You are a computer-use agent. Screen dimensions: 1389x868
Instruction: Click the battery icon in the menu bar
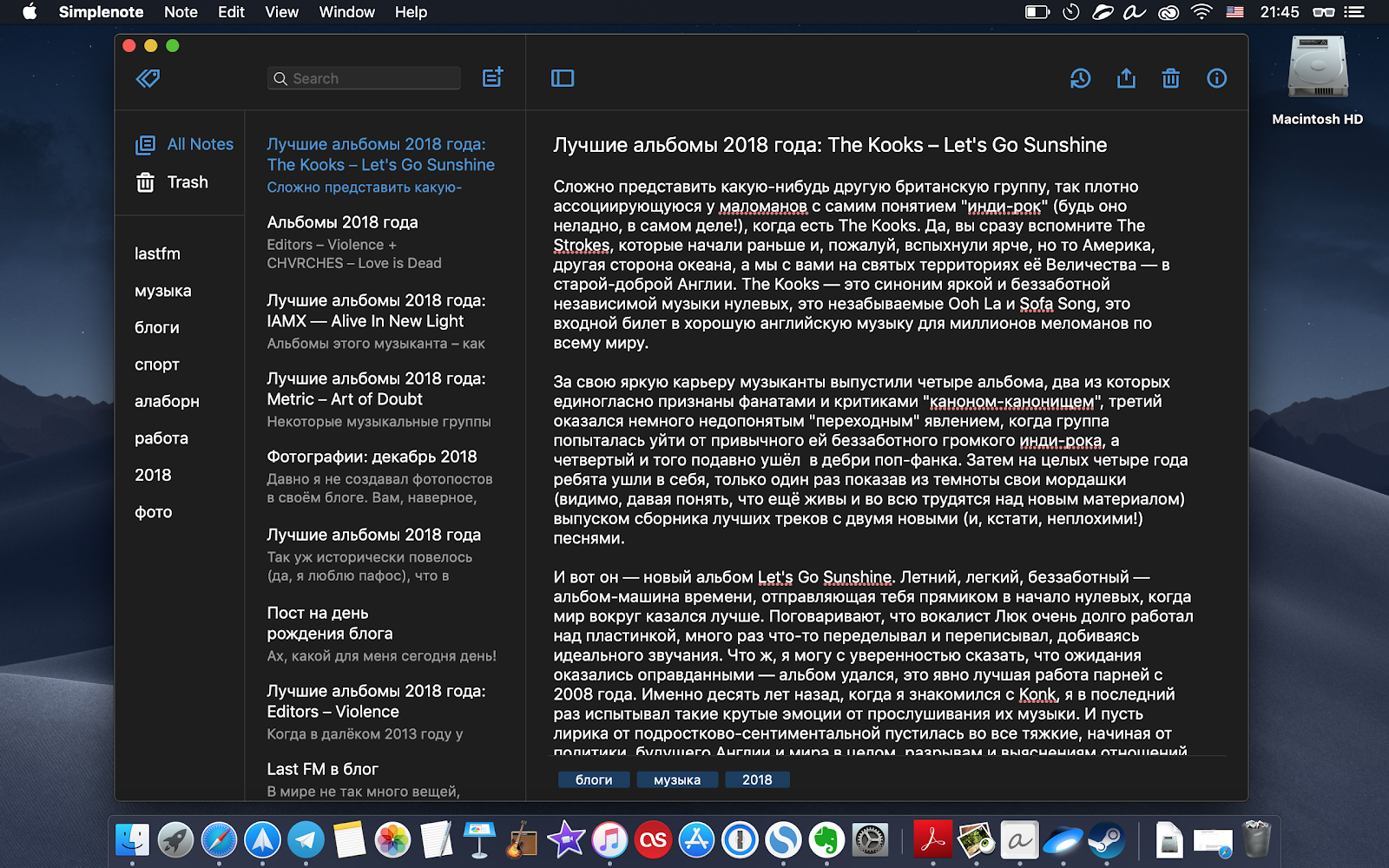tap(1037, 12)
